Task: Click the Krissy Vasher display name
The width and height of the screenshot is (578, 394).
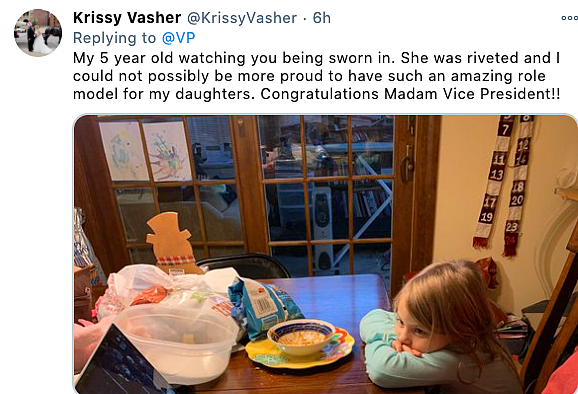Action: 127,18
